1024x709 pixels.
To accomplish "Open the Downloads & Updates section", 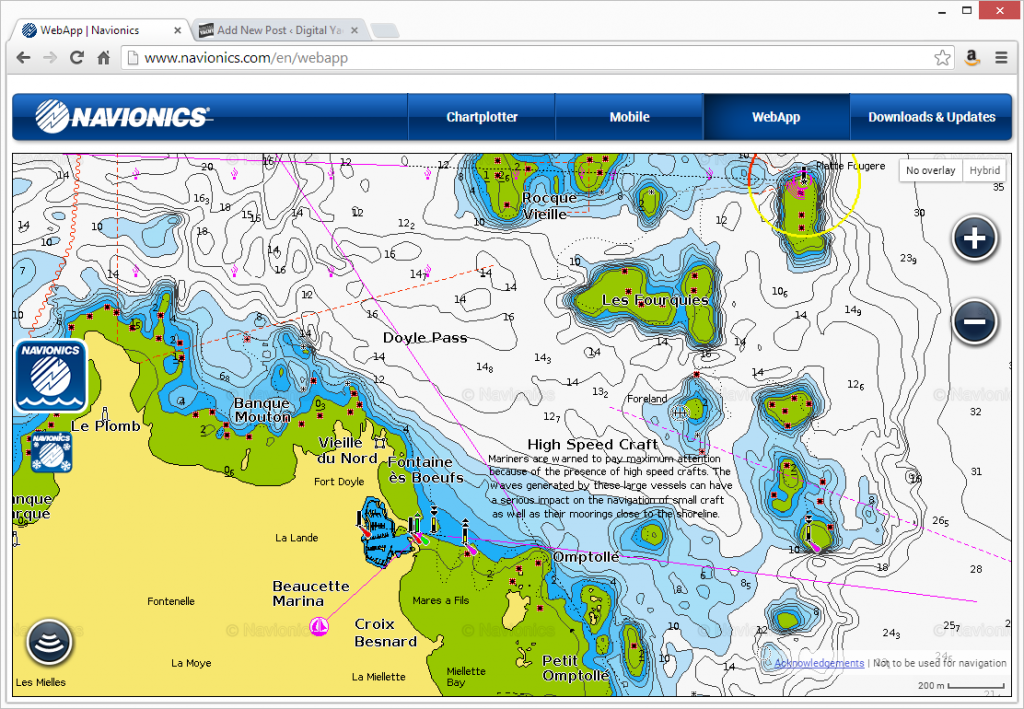I will pos(931,117).
